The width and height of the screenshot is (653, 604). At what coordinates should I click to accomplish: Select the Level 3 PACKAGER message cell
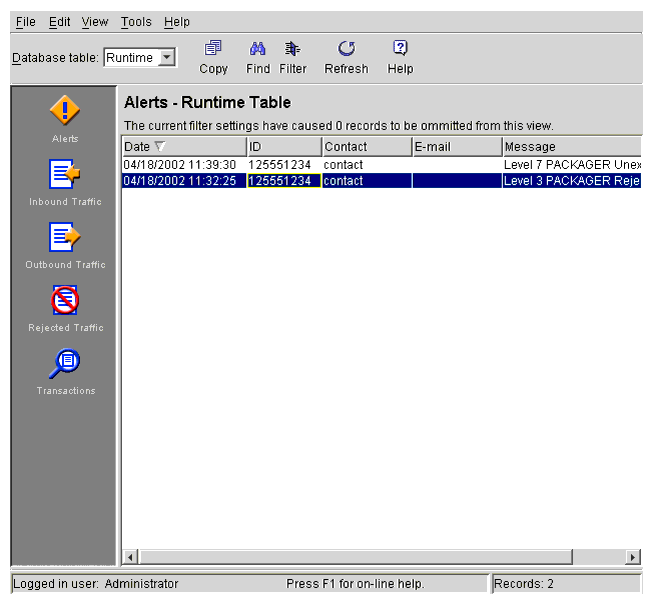click(x=572, y=181)
